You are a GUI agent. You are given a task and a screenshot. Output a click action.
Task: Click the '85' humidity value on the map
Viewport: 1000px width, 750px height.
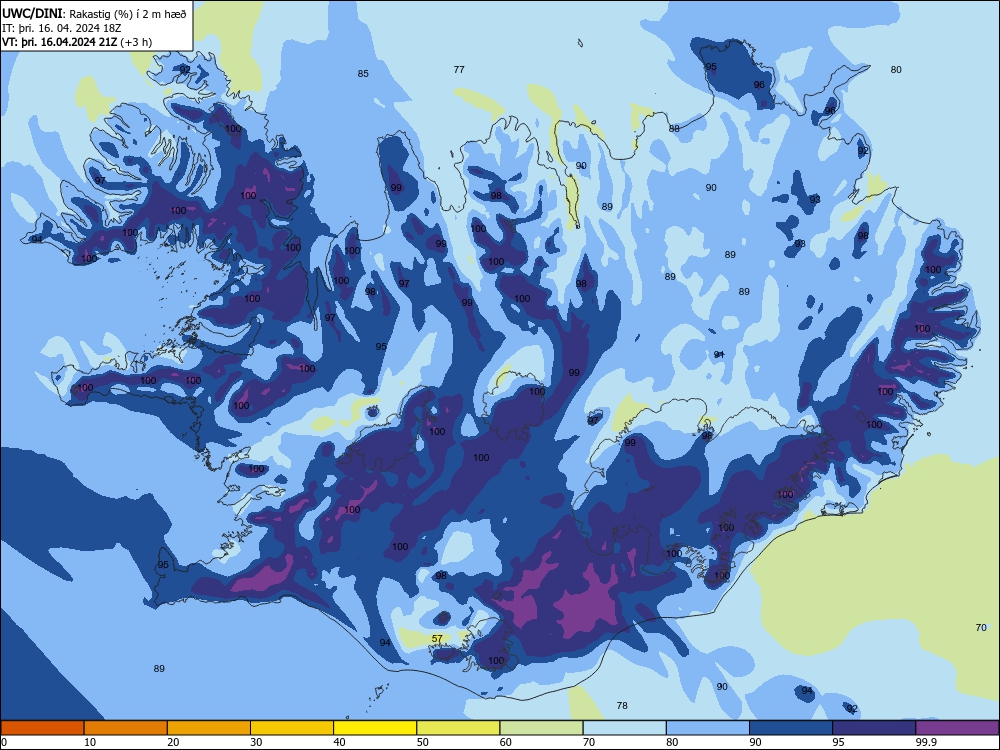[363, 73]
